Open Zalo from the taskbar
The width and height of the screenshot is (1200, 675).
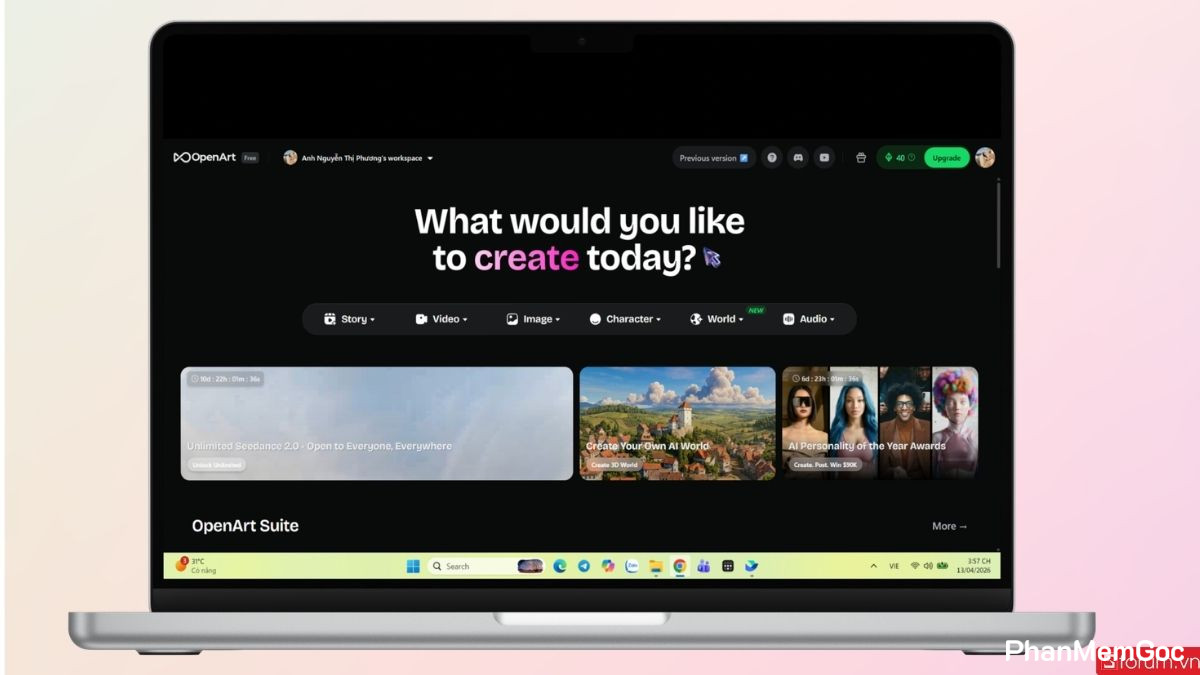point(632,566)
